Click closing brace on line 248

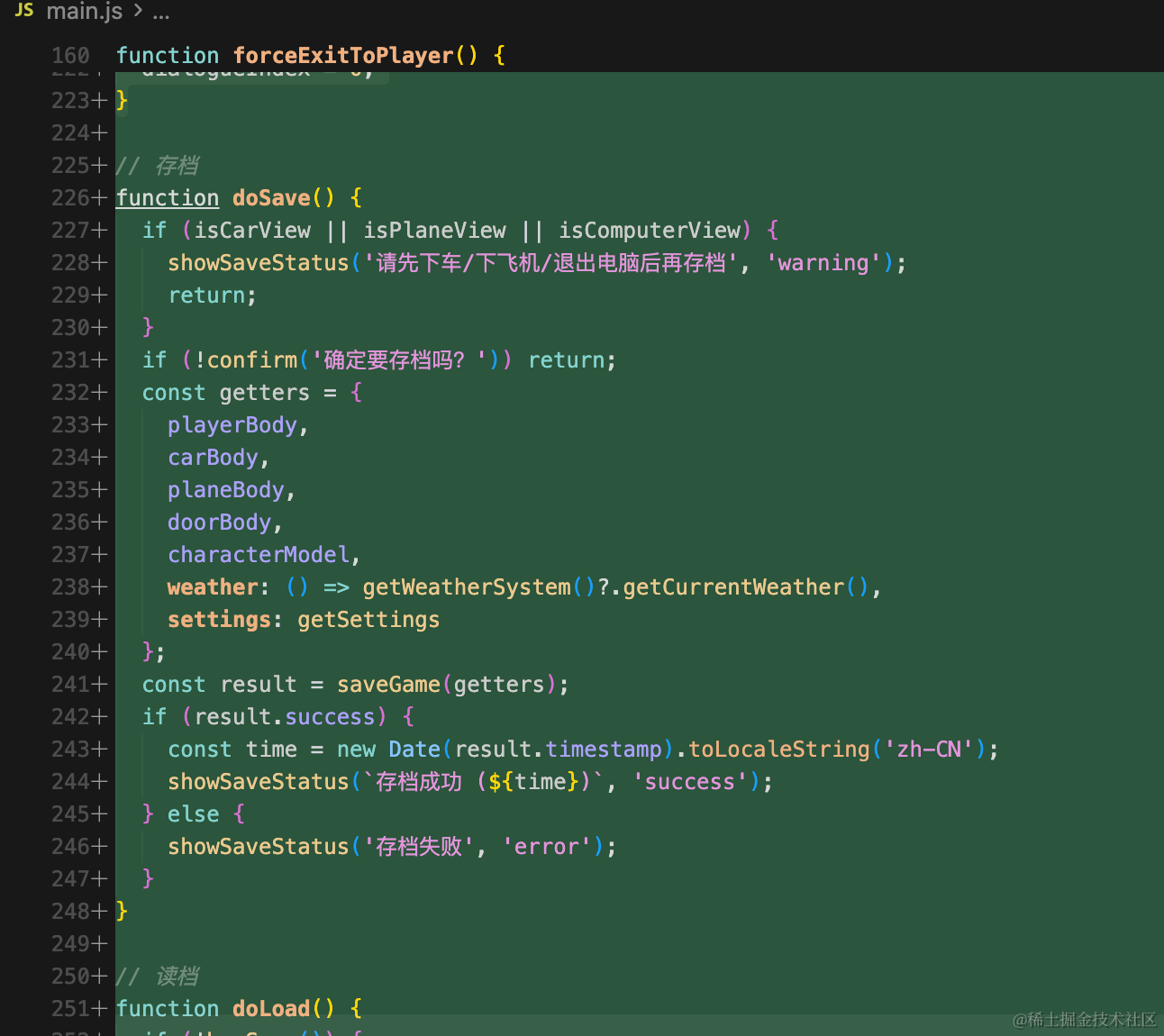[123, 911]
